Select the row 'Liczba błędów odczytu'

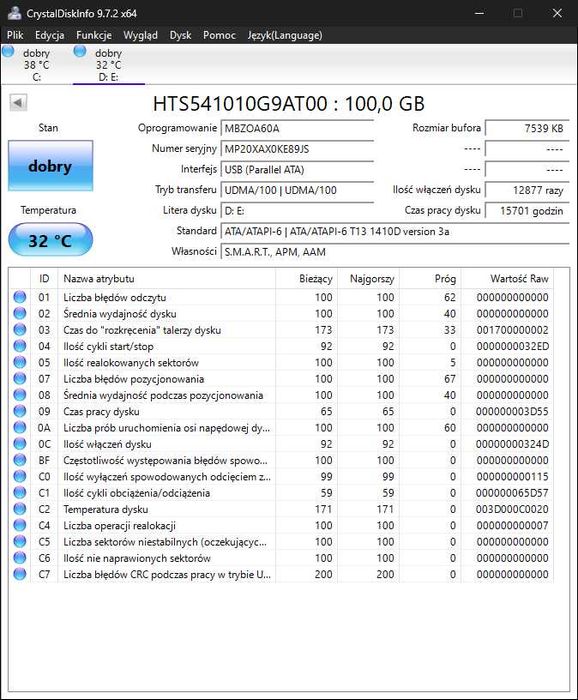(x=281, y=297)
